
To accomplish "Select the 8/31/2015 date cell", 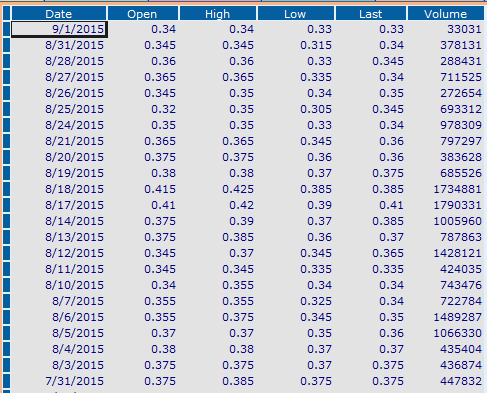I will (x=59, y=45).
